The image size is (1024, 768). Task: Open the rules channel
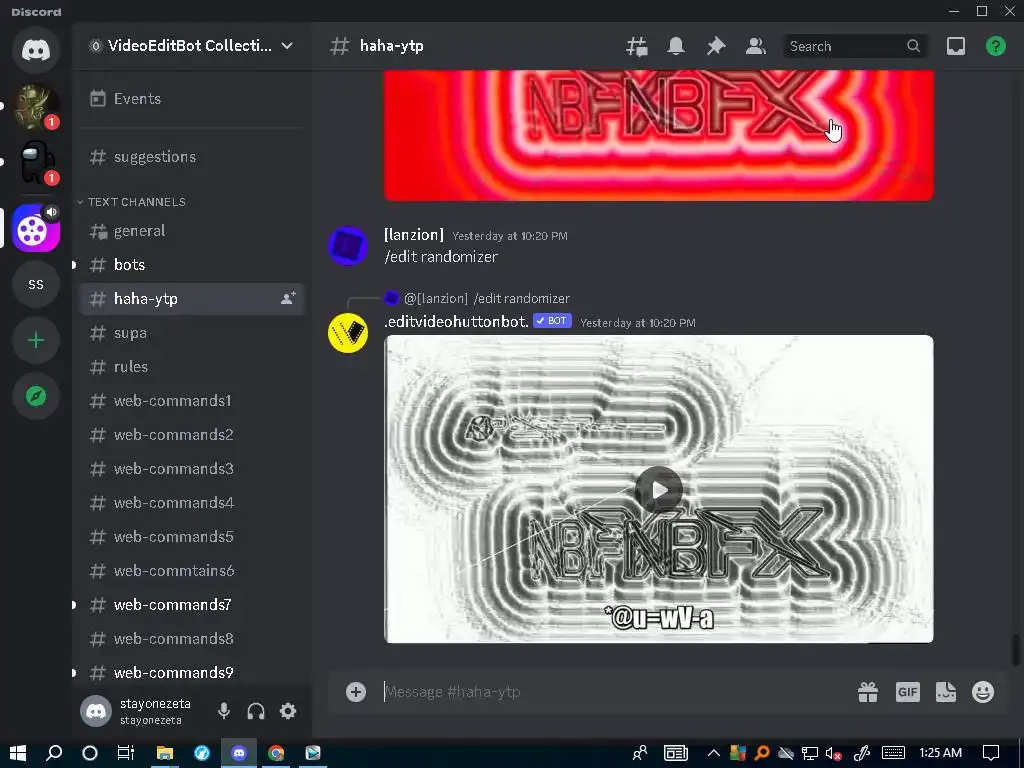tap(191, 366)
